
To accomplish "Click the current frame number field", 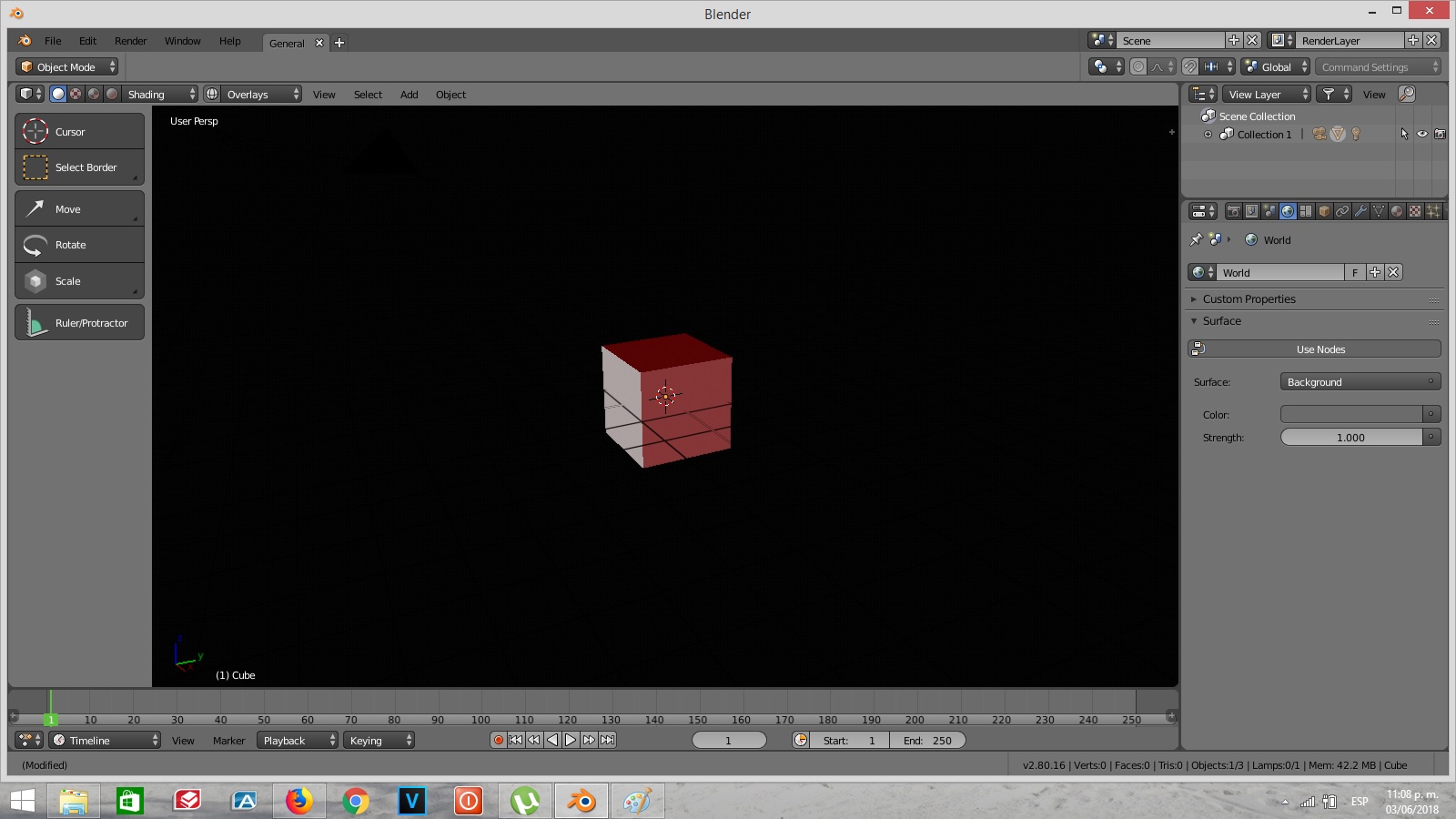I will (x=729, y=741).
